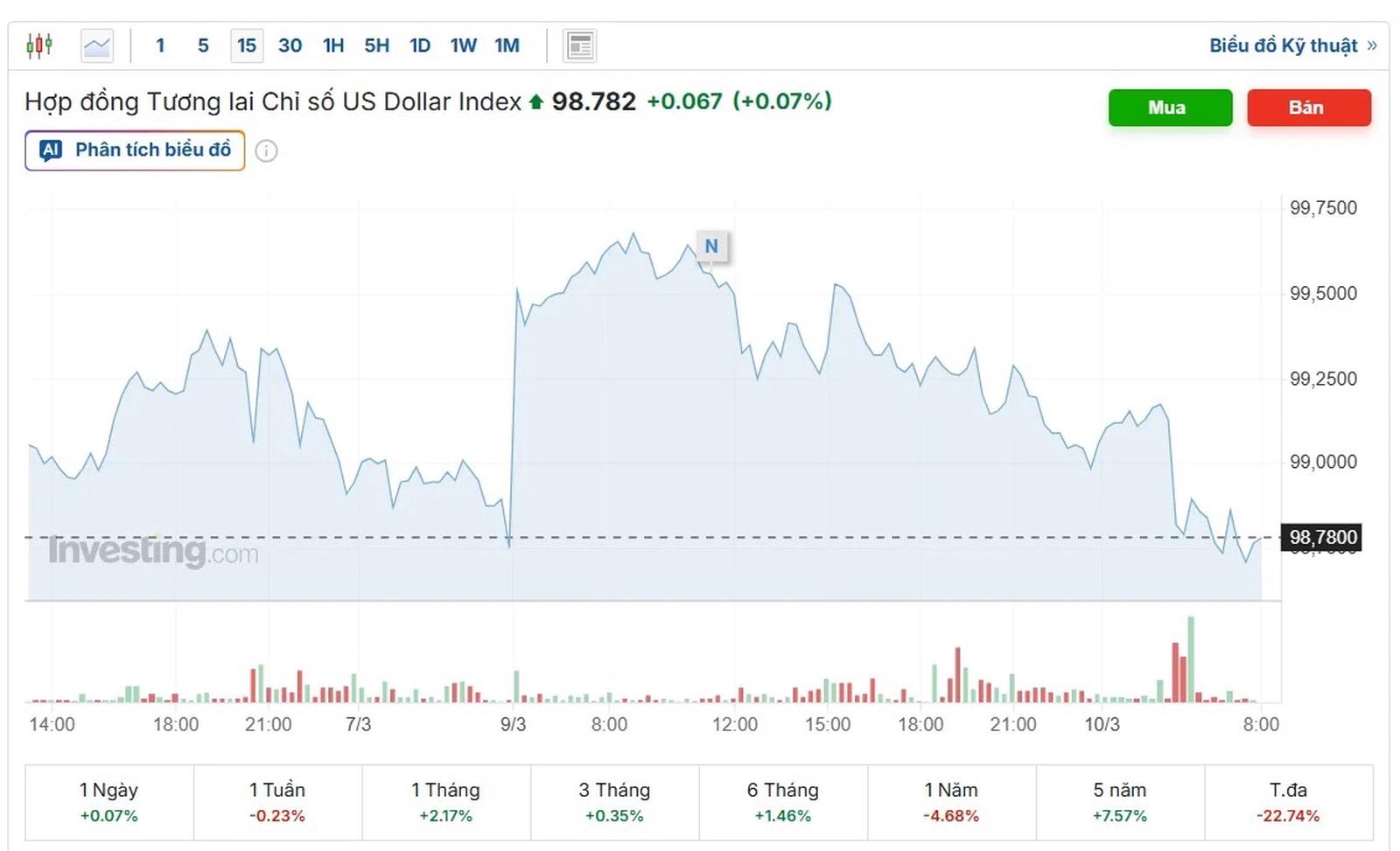
Task: Click the AI icon in Phân tích biểu đồ
Action: (x=51, y=150)
